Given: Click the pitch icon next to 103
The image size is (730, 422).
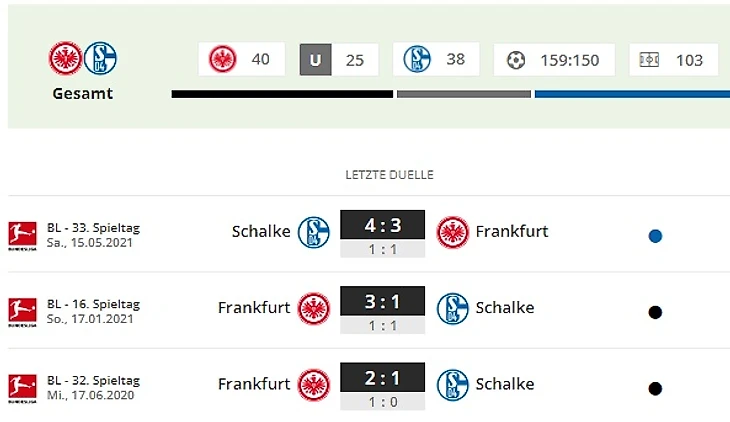Looking at the screenshot, I should pyautogui.click(x=649, y=60).
